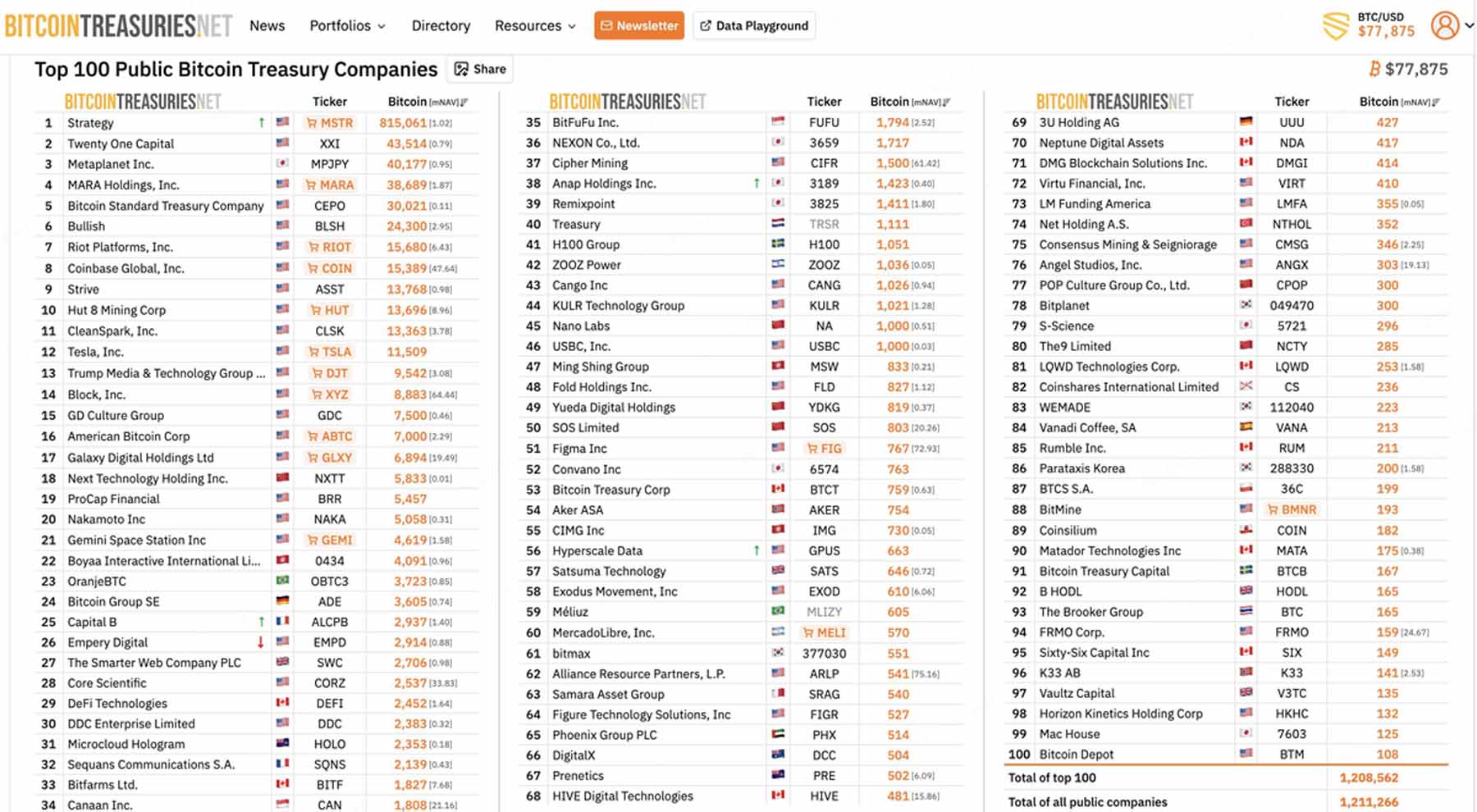Click Galaxy Digital's 6,894 Bitcoin value

[x=410, y=458]
